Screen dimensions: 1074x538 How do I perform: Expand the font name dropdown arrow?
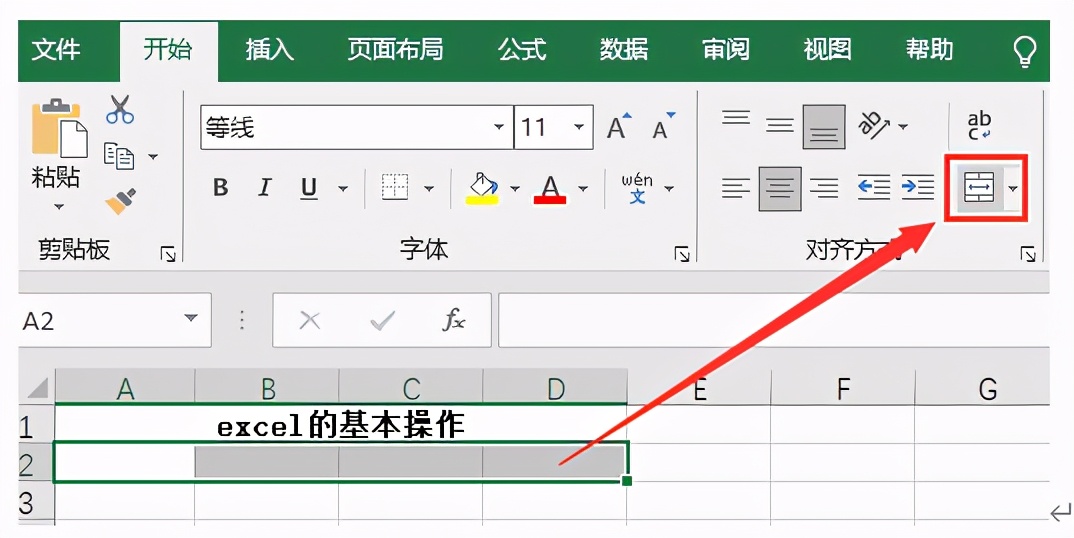(x=499, y=127)
